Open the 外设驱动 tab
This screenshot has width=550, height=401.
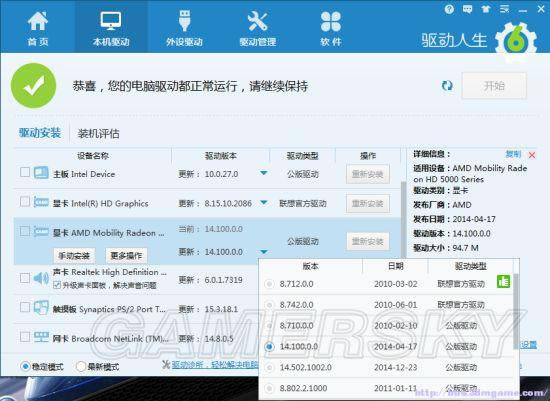click(185, 28)
